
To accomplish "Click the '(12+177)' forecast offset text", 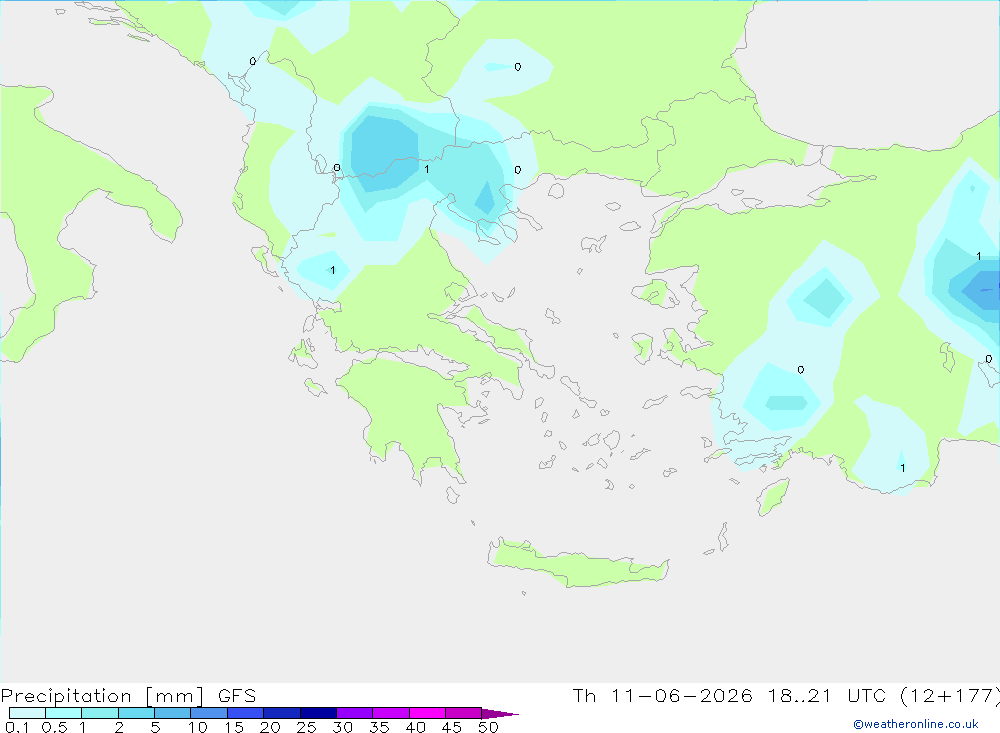I will tap(950, 696).
